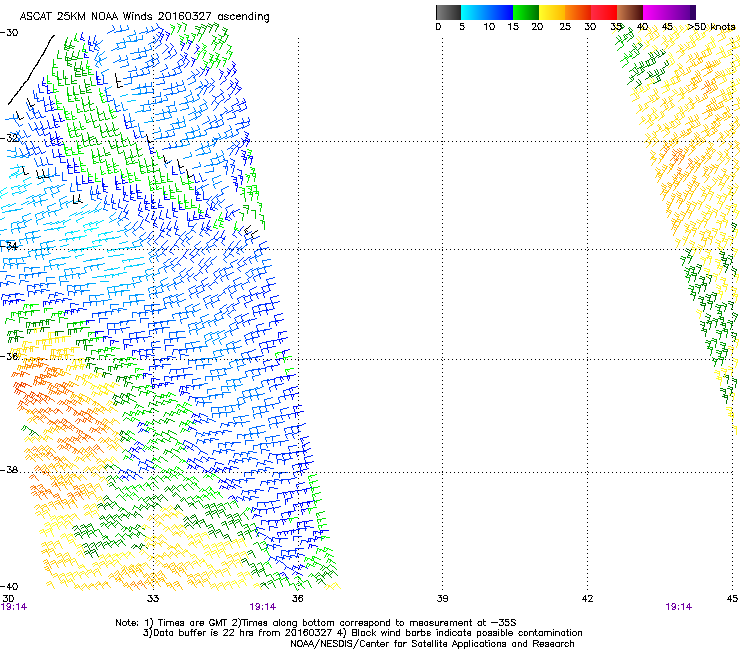This screenshot has height=650, width=740.
Task: Click the '19:14' time nearest longitude 36
Action: click(262, 607)
